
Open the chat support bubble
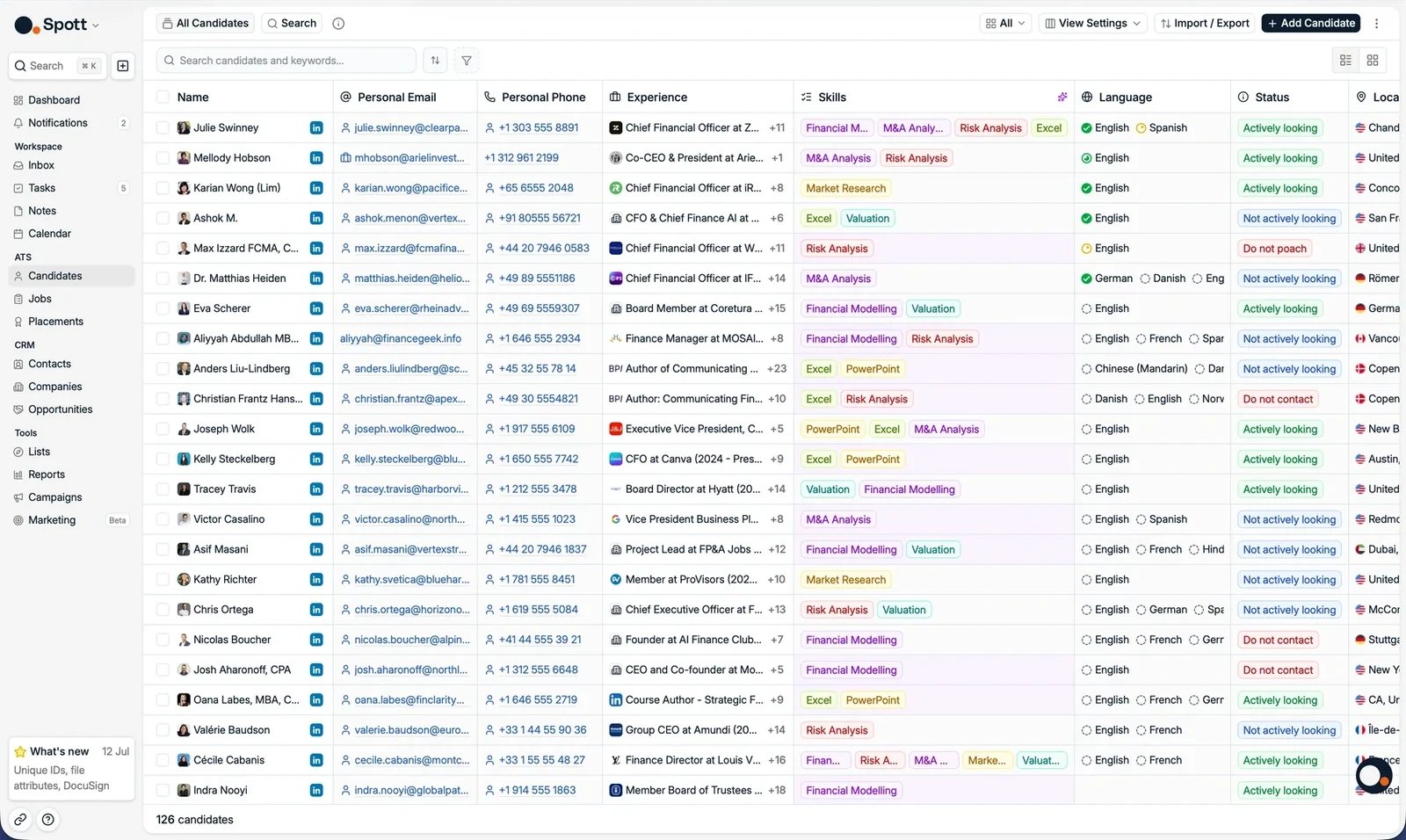[x=1373, y=776]
